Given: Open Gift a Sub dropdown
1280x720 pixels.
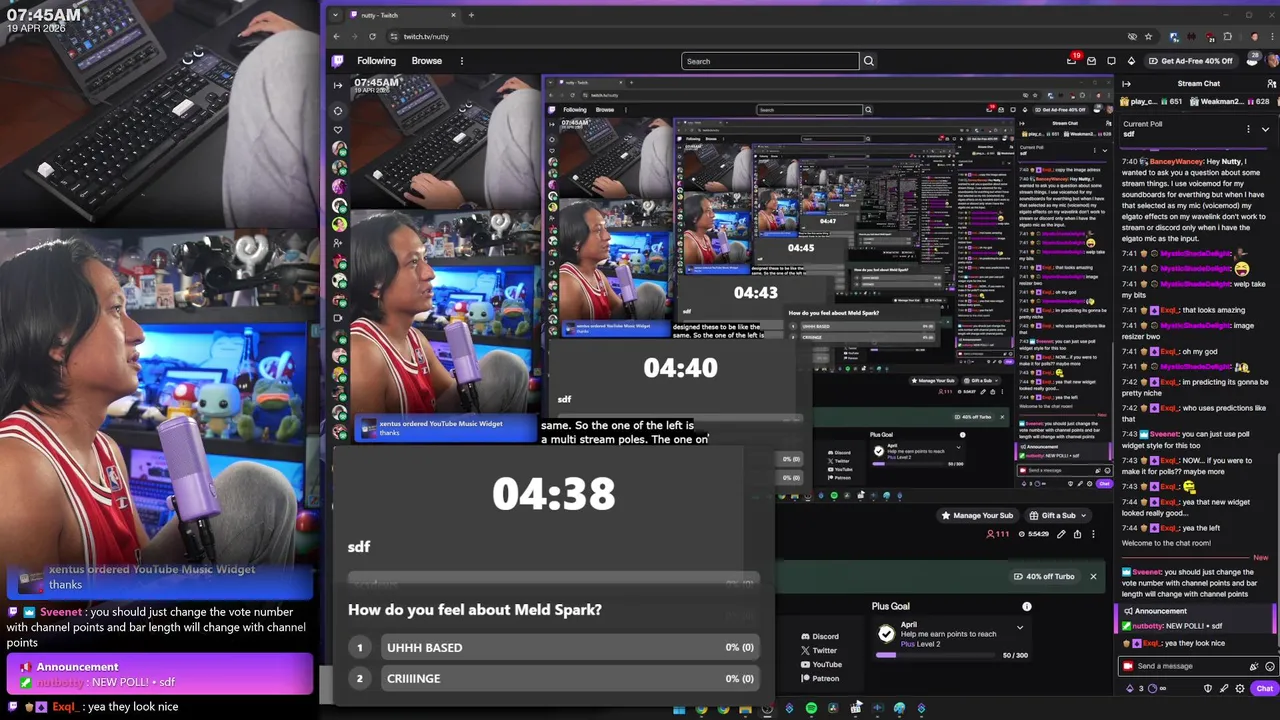Looking at the screenshot, I should [1058, 515].
